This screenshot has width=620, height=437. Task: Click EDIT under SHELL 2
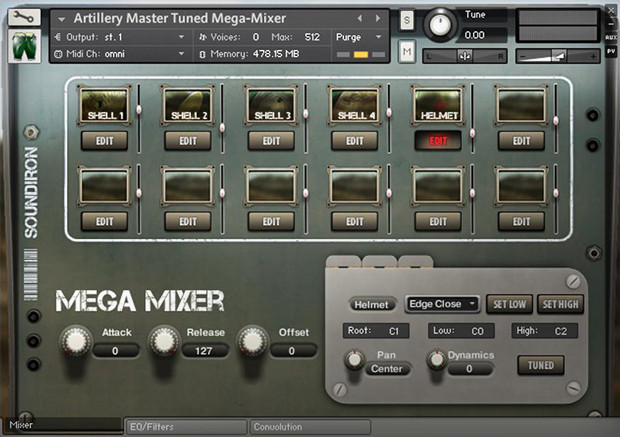pos(188,141)
